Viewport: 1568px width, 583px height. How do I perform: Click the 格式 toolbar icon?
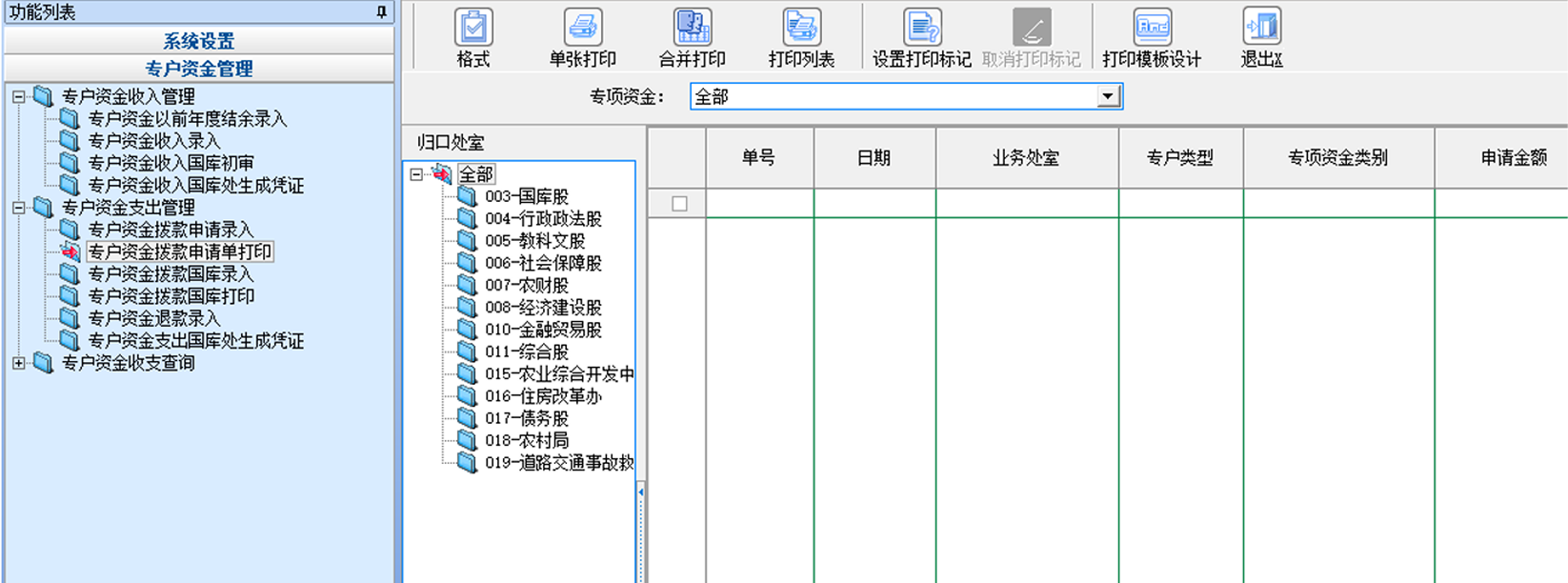pyautogui.click(x=473, y=28)
